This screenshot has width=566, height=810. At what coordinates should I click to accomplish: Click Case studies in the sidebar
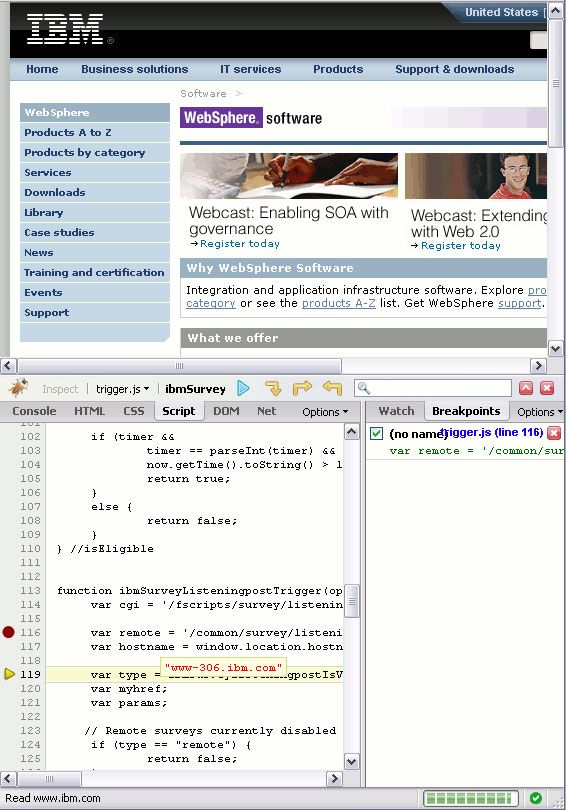point(95,232)
